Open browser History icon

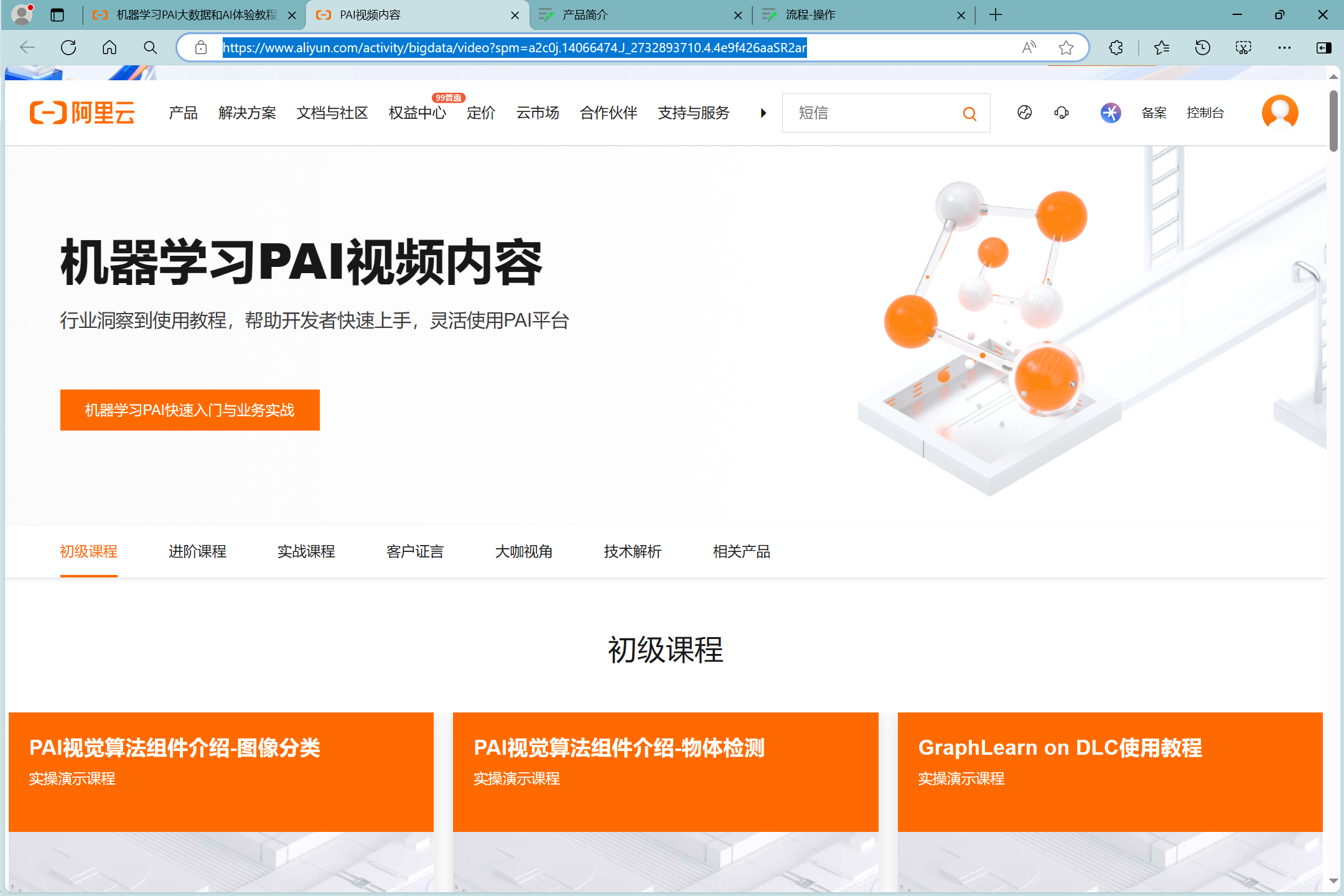[1202, 47]
